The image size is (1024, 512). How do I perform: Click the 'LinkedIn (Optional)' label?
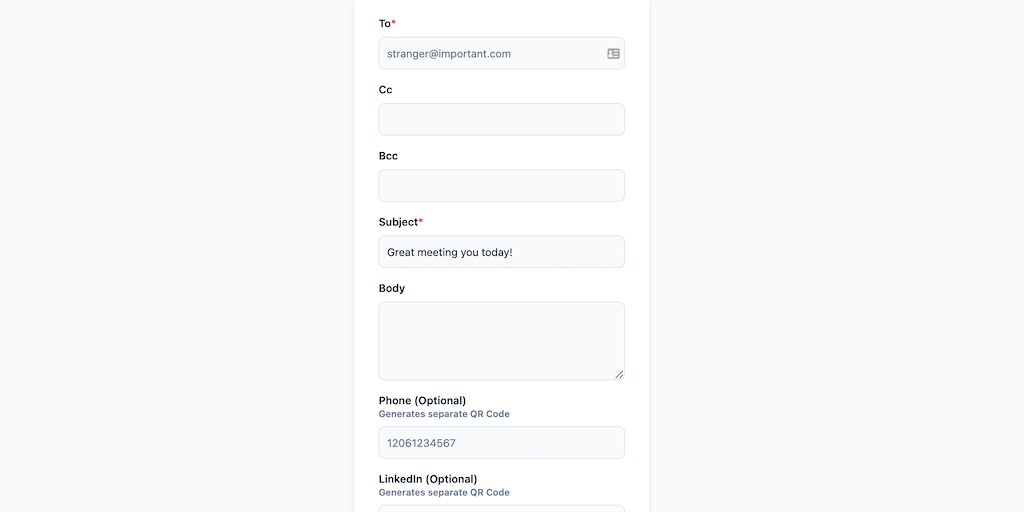click(x=428, y=479)
